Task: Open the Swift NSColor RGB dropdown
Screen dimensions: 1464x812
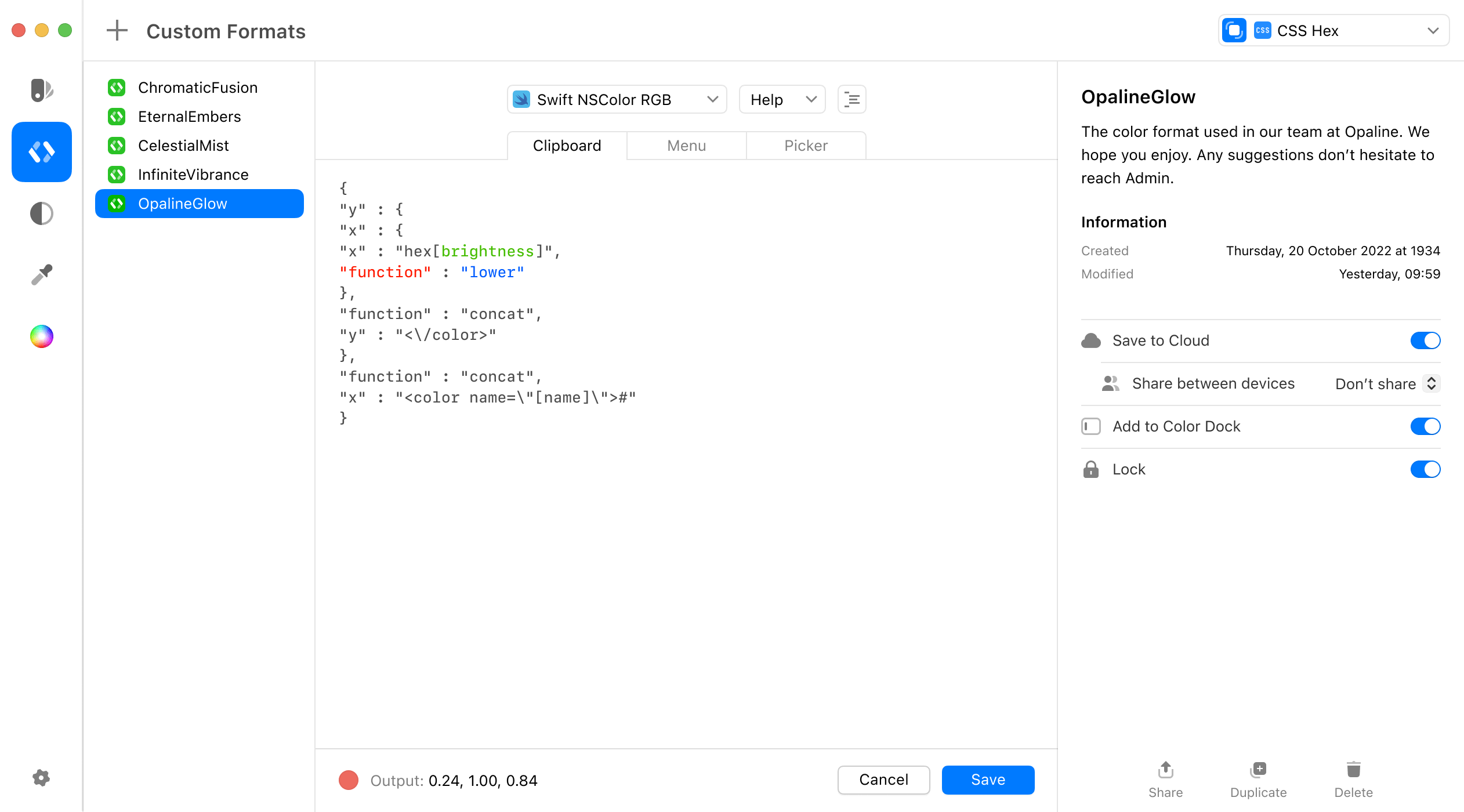Action: (x=617, y=100)
